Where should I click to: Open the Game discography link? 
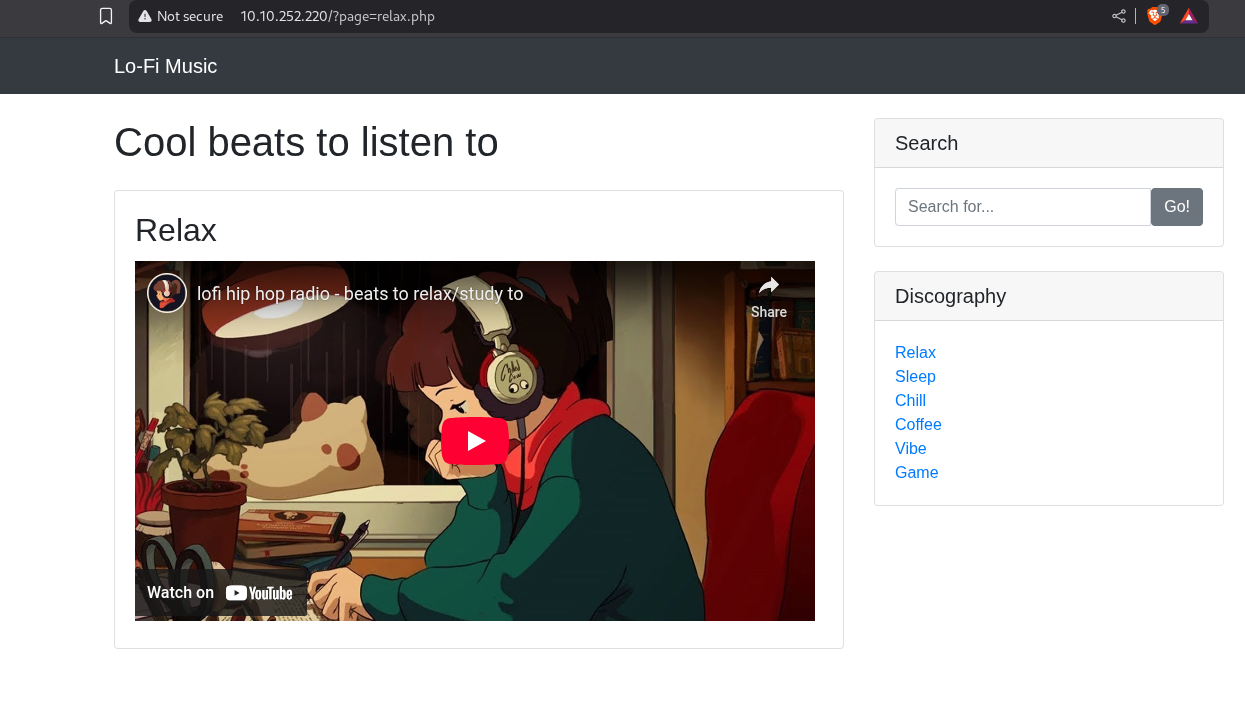(916, 472)
